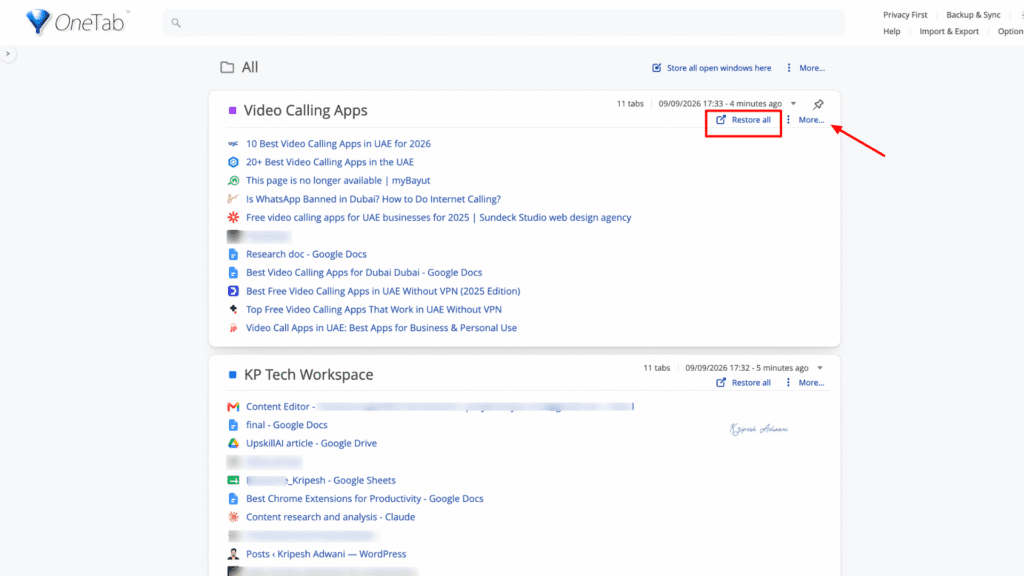Click favicon beside Top Free Video Calling Apps
This screenshot has width=1024, height=576.
coord(233,310)
